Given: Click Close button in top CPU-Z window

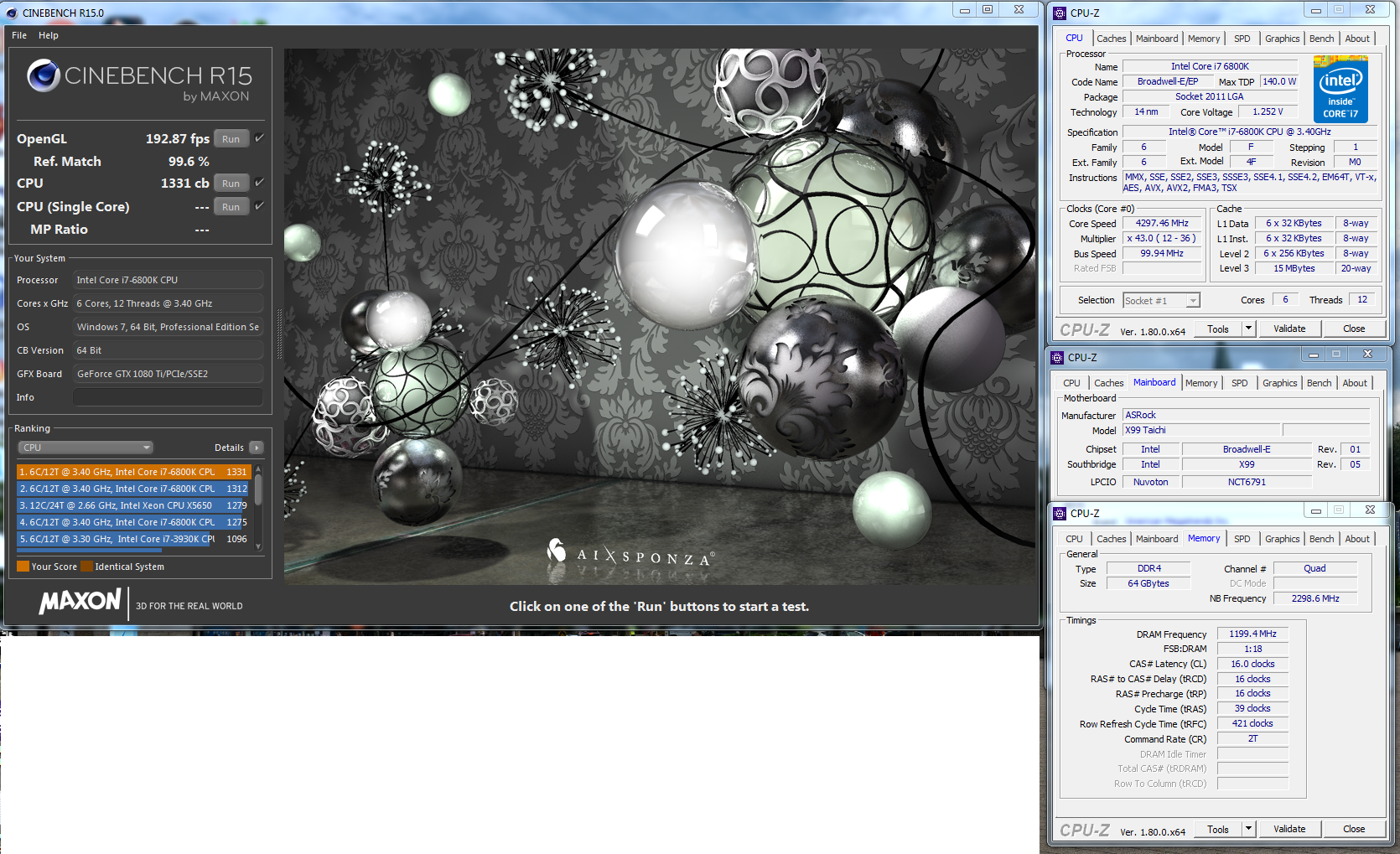Looking at the screenshot, I should coord(1354,329).
